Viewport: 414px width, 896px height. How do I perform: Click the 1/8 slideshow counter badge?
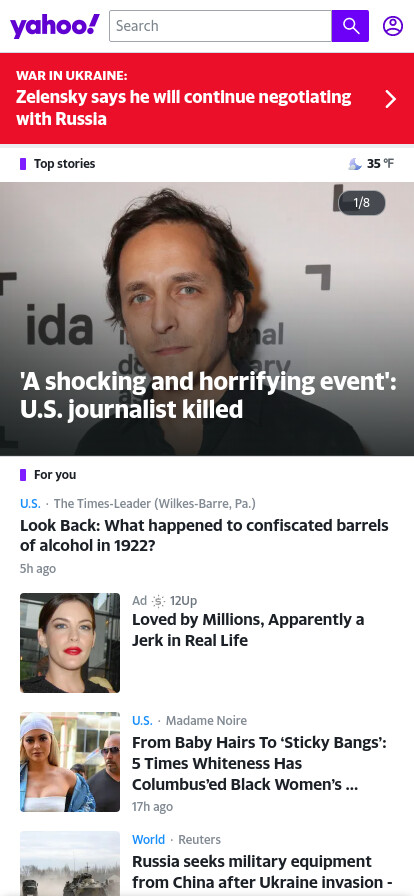tap(361, 203)
